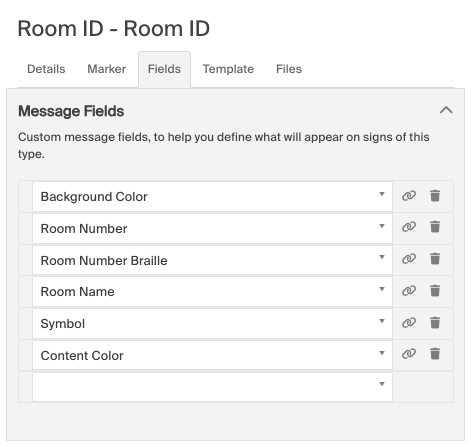Open the Template tab
The width and height of the screenshot is (471, 447).
[x=228, y=69]
